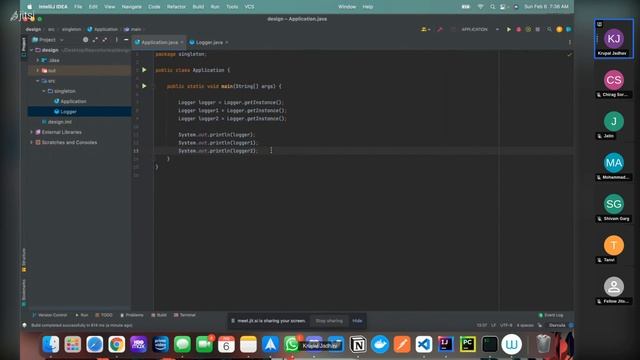Click Hide on the screen share bar

(357, 321)
